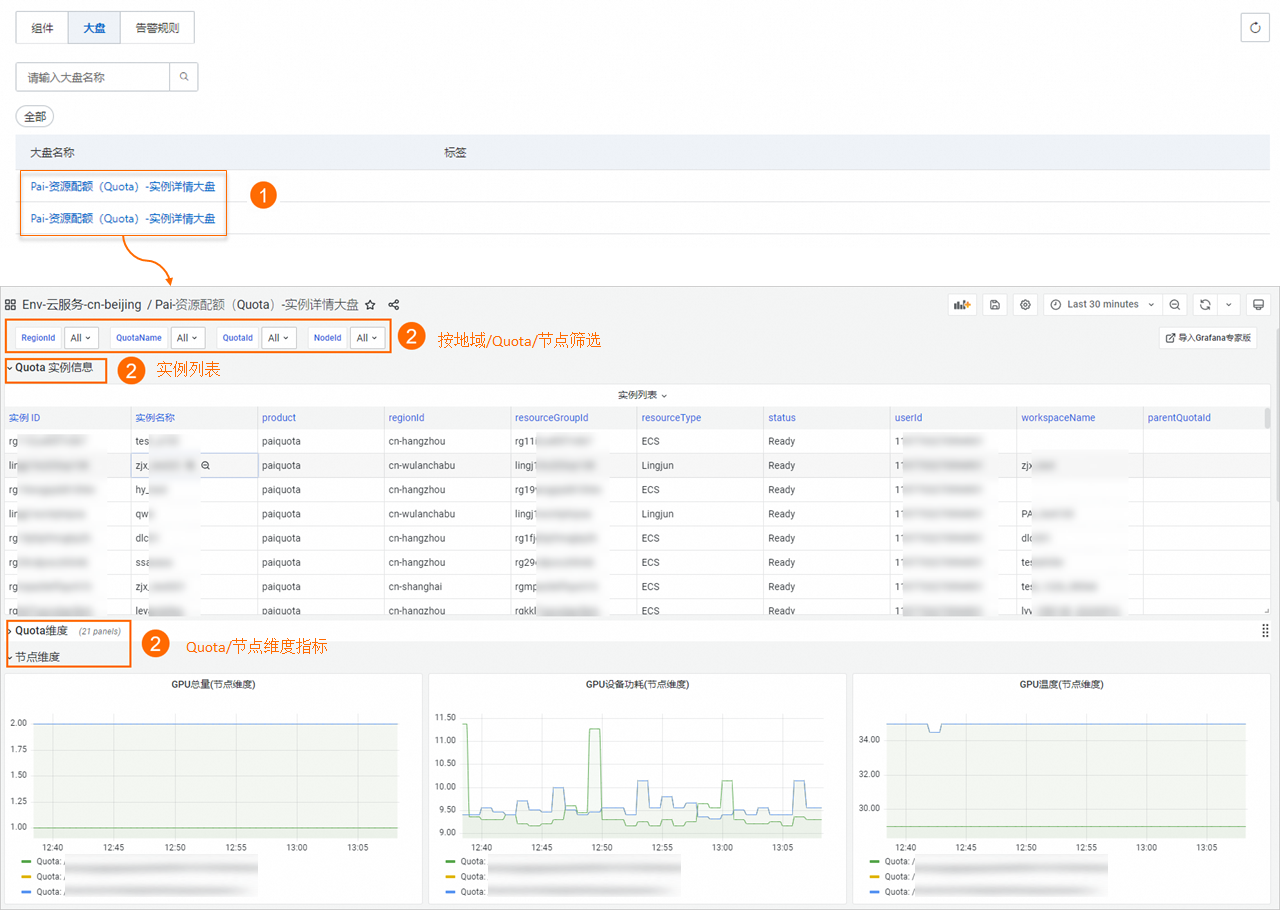The height and width of the screenshot is (910, 1280).
Task: Click the 标签 column header
Action: point(455,153)
